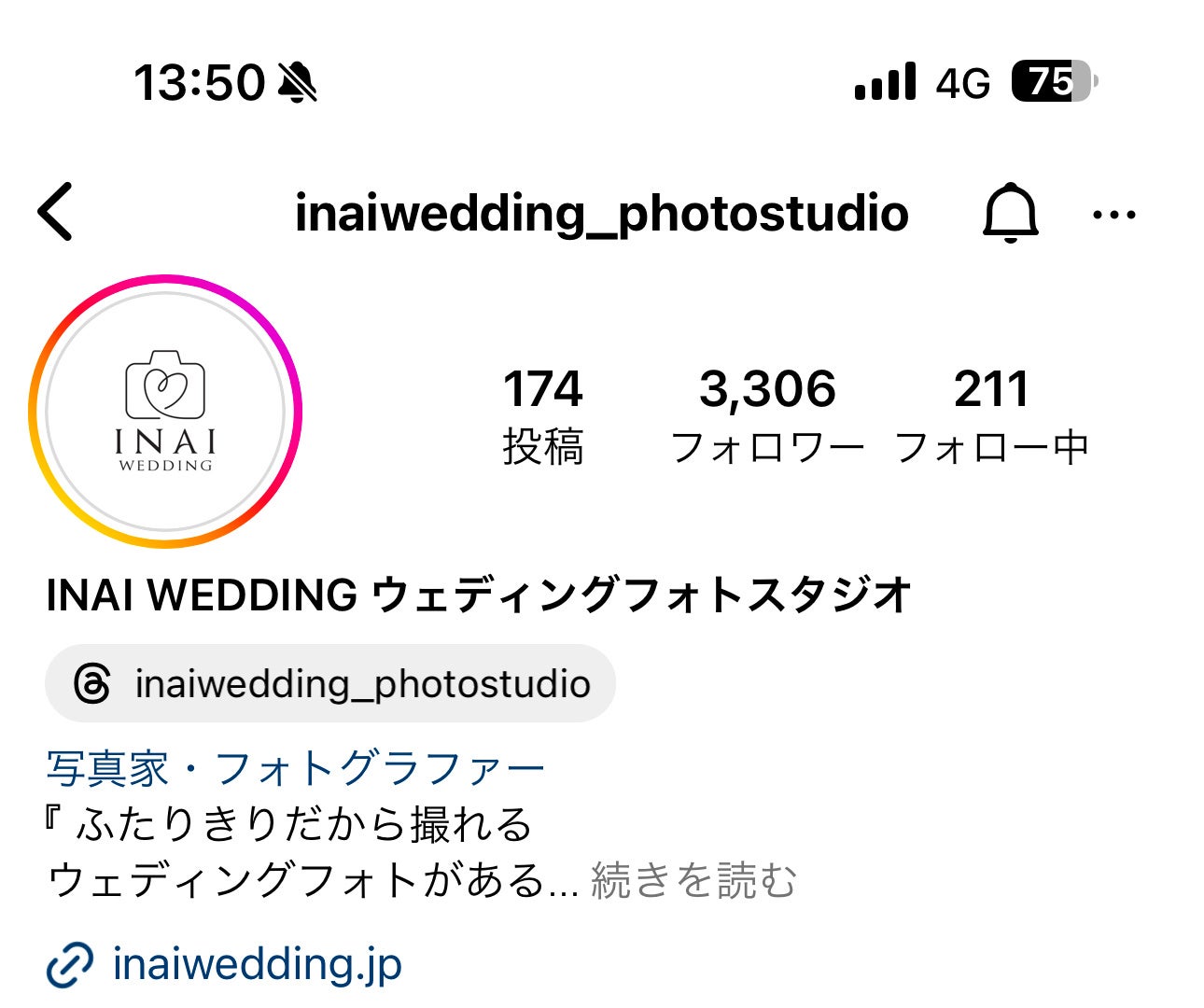Go back using the left chevron arrow
Screen dimensions: 1204x1008
(x=55, y=212)
